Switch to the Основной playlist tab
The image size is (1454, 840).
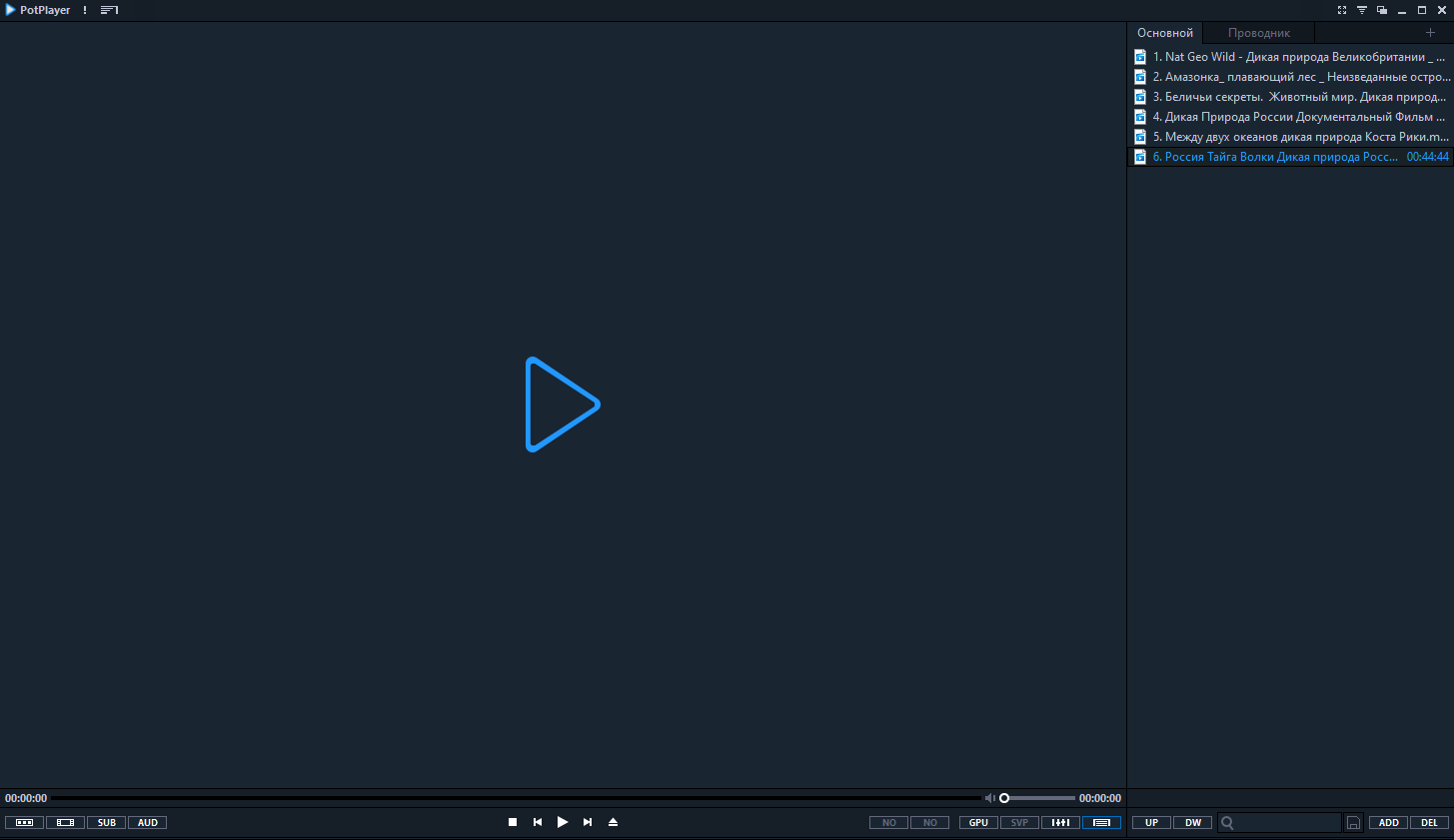click(1165, 33)
